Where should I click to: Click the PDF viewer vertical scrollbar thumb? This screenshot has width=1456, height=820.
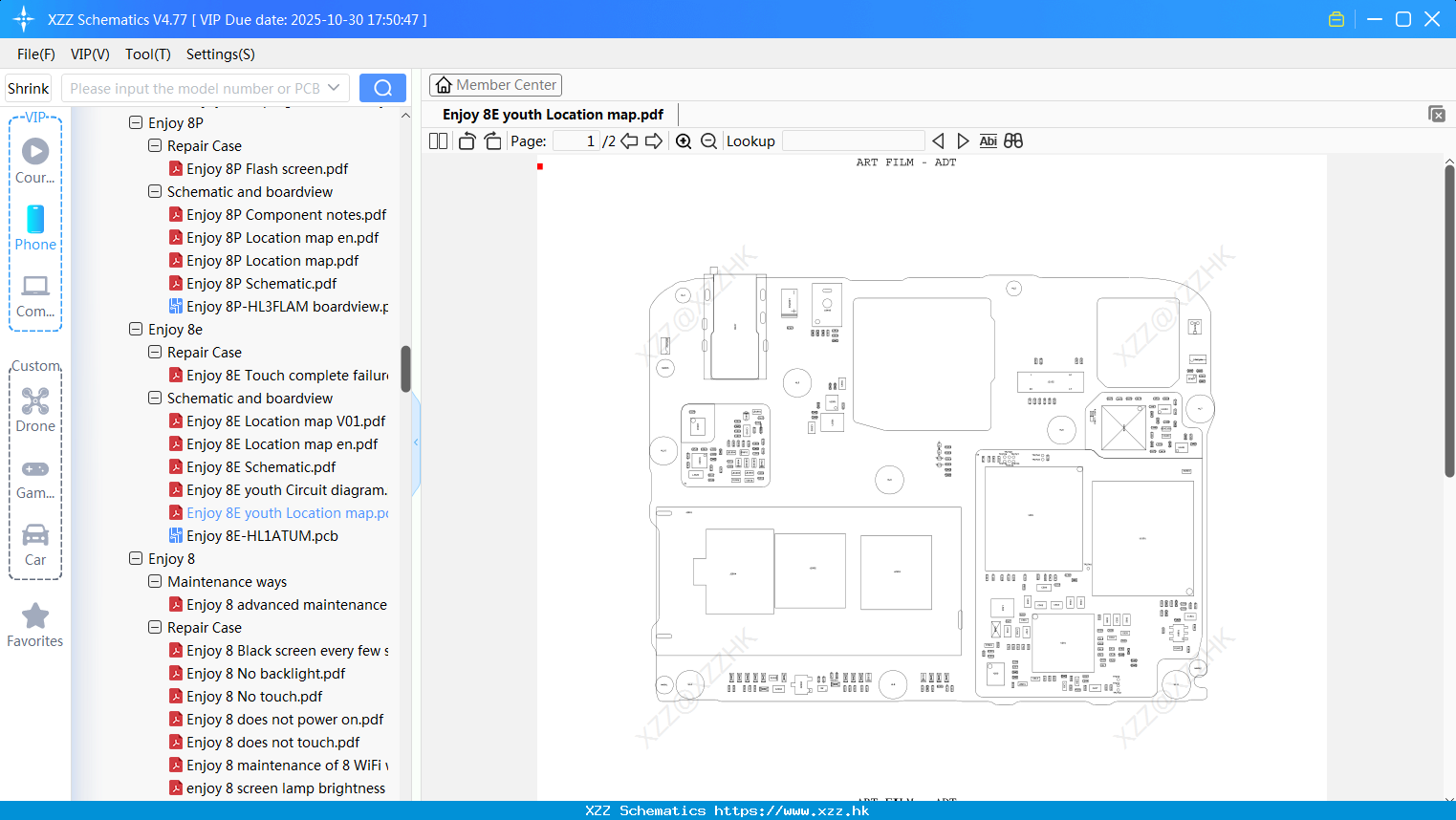1449,321
